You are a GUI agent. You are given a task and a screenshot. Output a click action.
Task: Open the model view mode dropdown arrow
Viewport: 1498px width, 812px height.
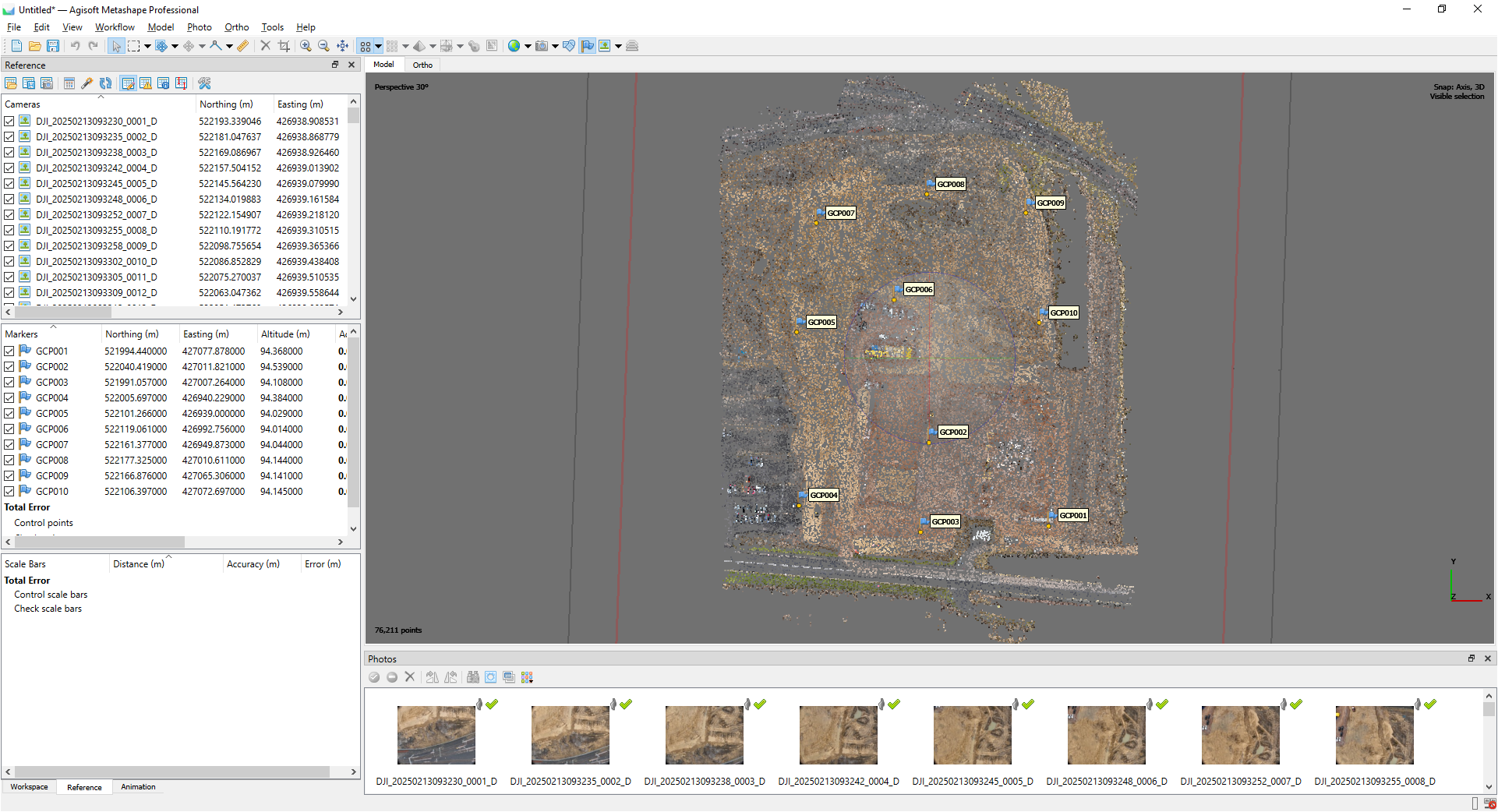433,46
